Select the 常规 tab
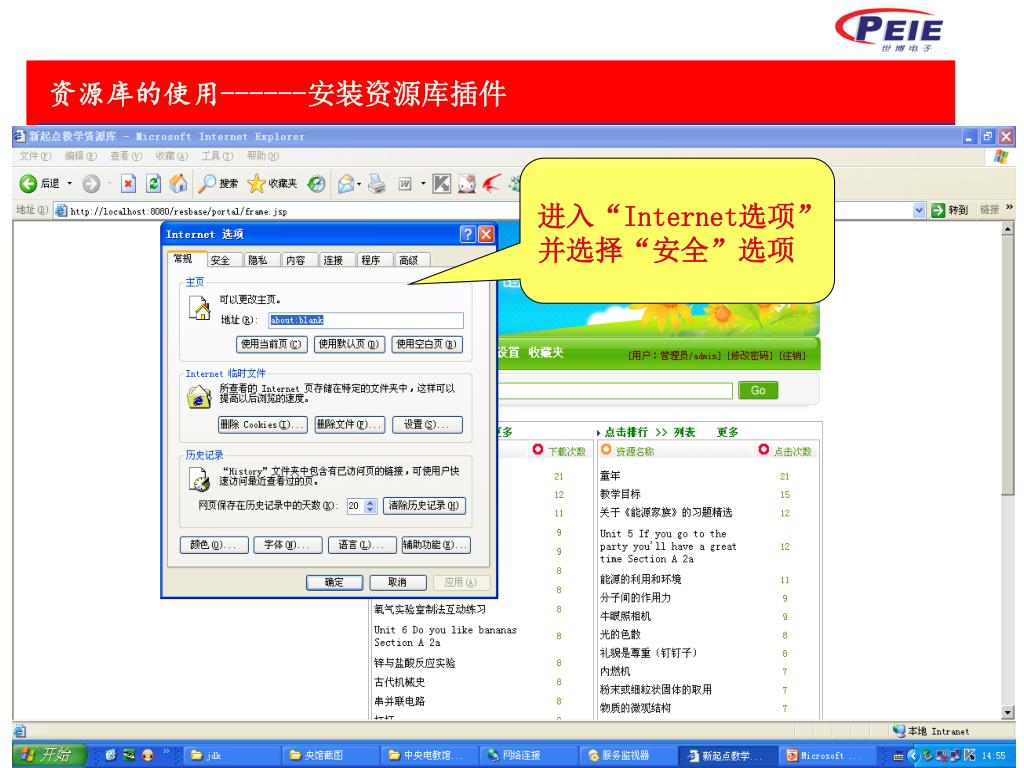 185,259
